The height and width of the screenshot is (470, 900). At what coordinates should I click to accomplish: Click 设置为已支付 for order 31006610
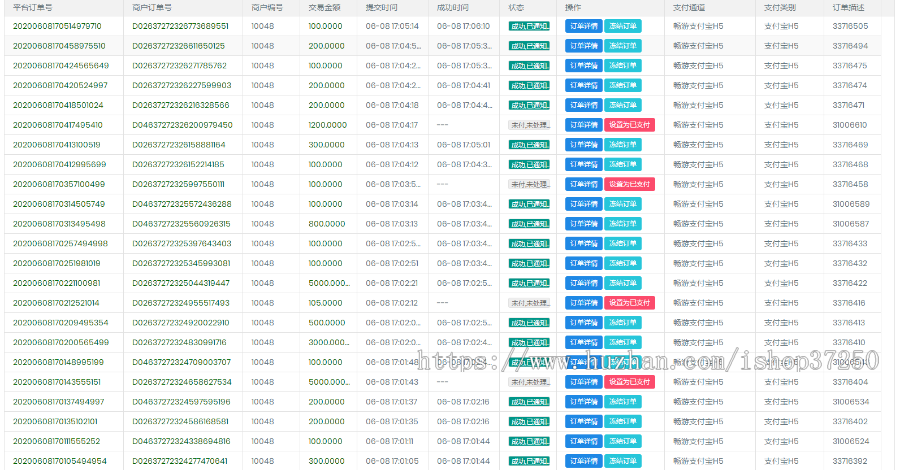click(x=629, y=125)
